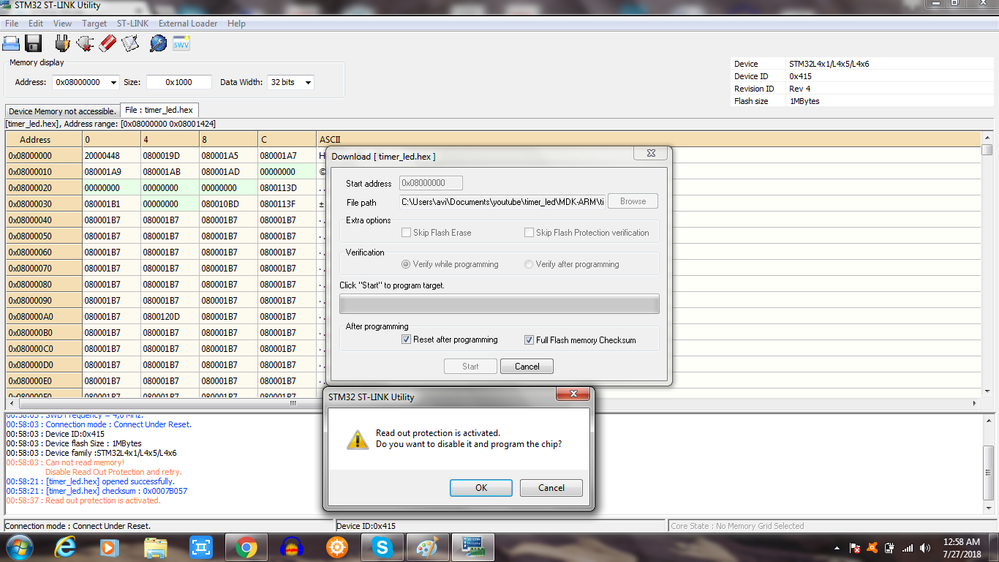Click the programming progress bar
999x562 pixels.
(500, 304)
